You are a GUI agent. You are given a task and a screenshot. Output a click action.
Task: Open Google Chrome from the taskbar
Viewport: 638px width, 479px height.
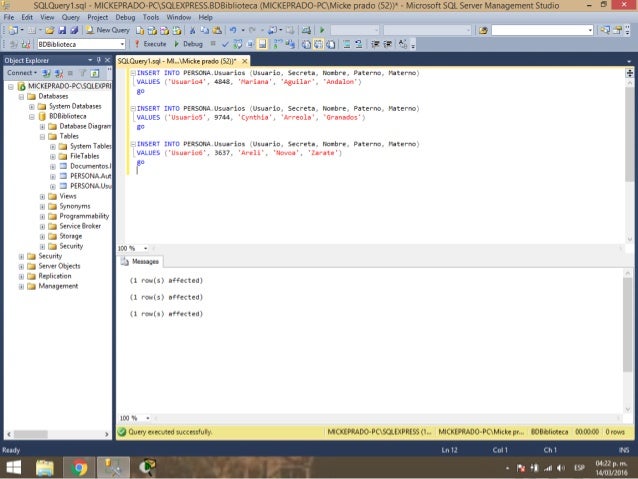79,468
